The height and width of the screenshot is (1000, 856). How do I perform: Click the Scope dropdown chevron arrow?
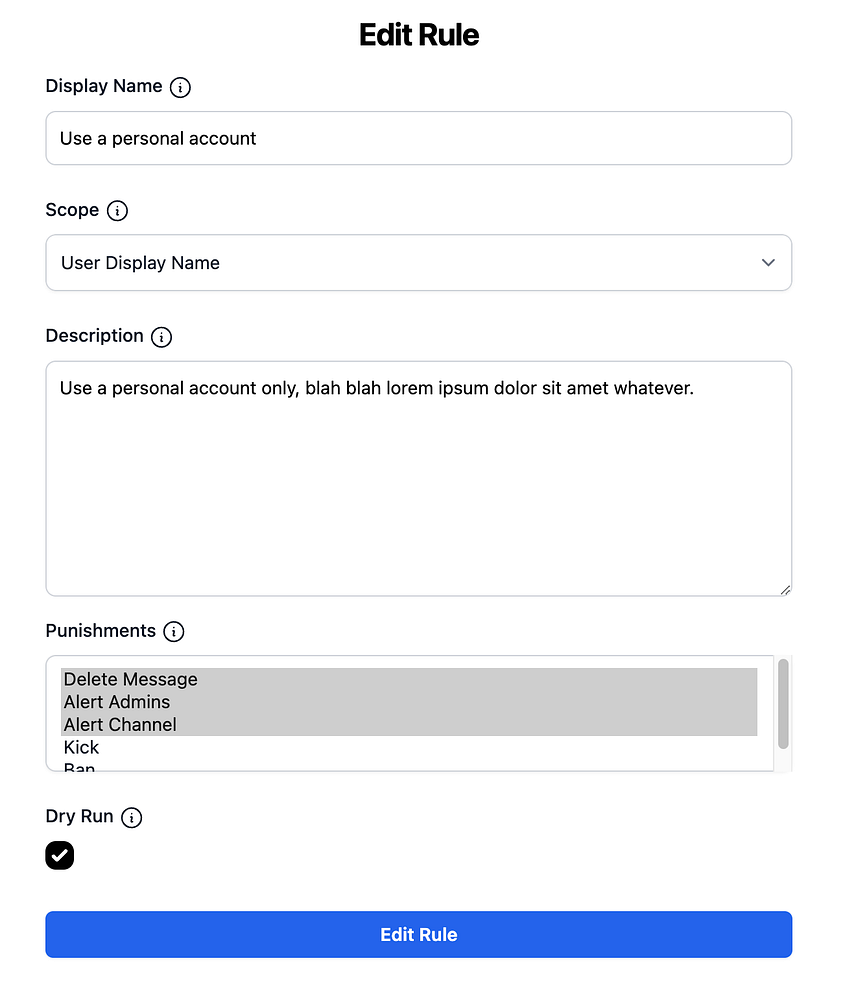tap(768, 263)
